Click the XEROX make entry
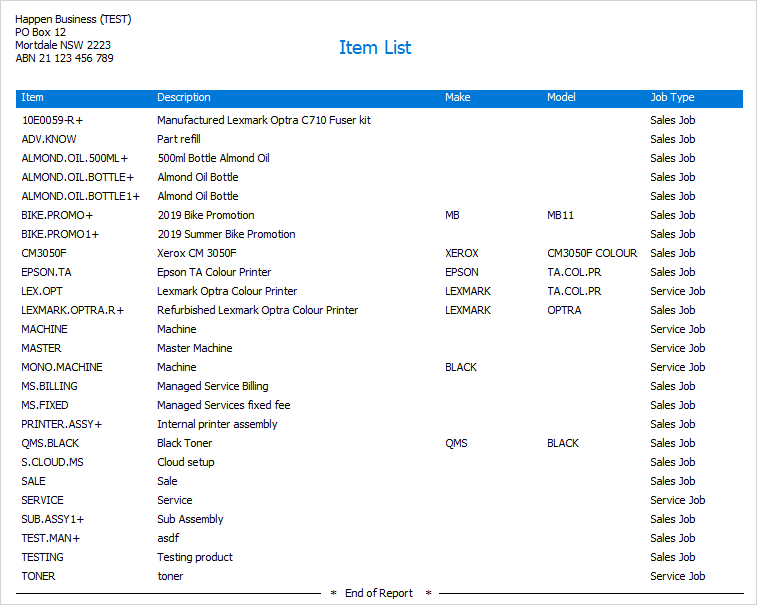757x605 pixels. 462,253
